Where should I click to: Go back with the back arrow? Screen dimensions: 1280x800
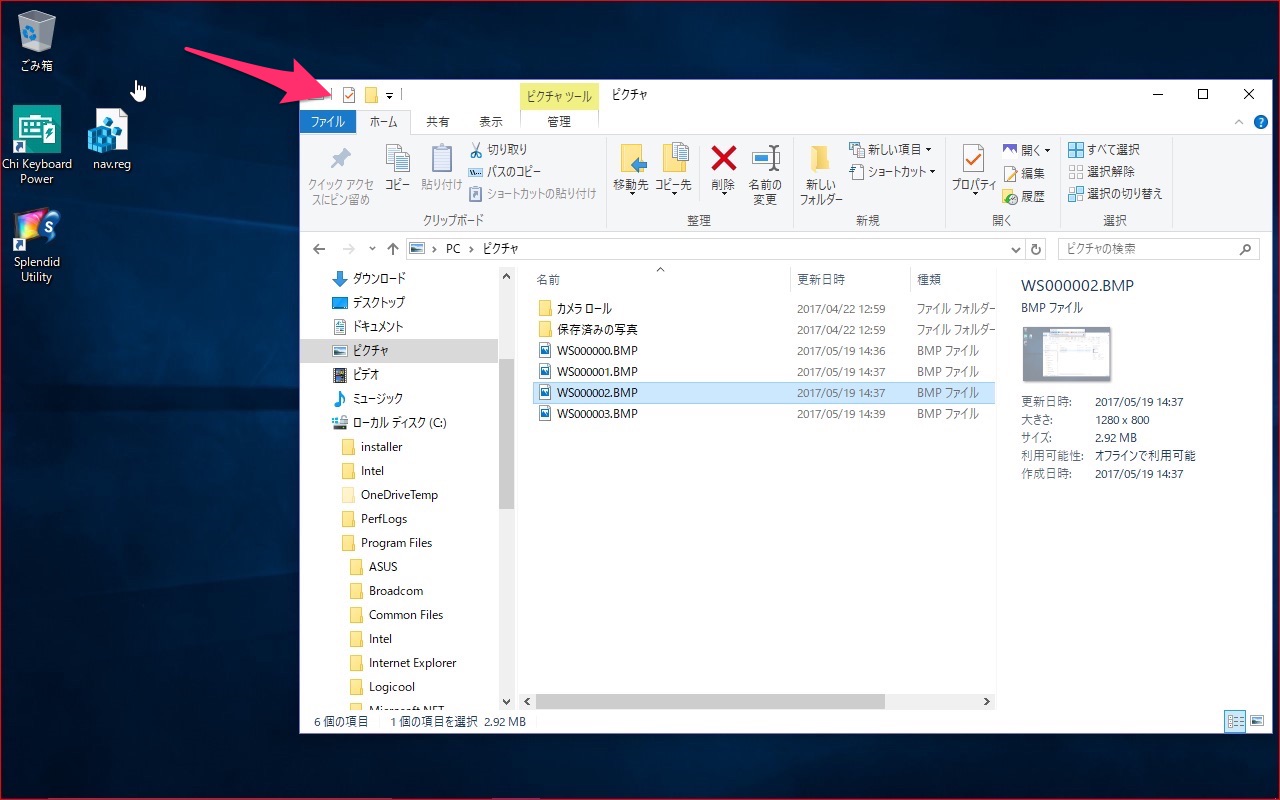coord(319,249)
